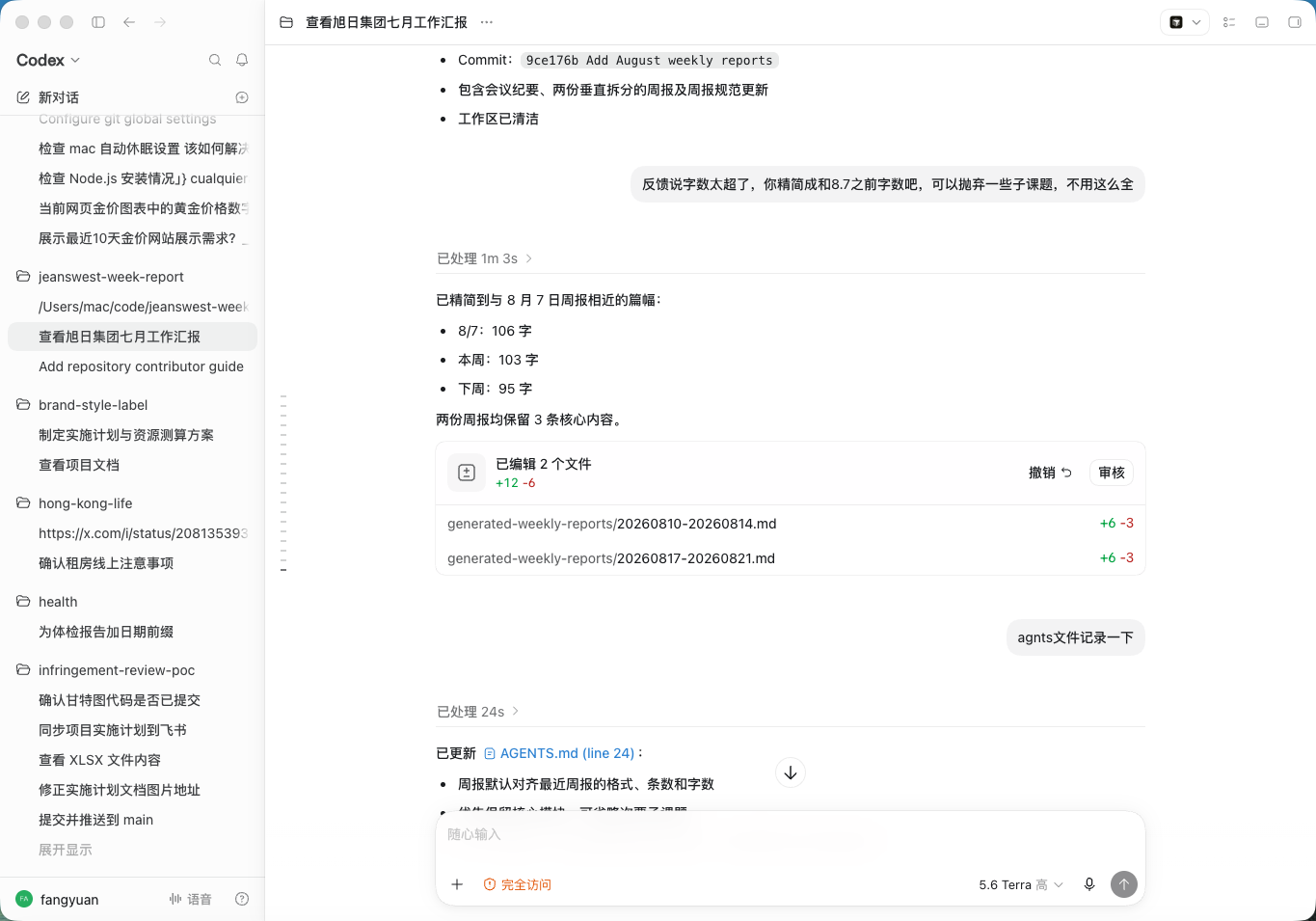Screen dimensions: 1316x921
Task: Open the chat Add repository contributor guide
Action: [132, 366]
